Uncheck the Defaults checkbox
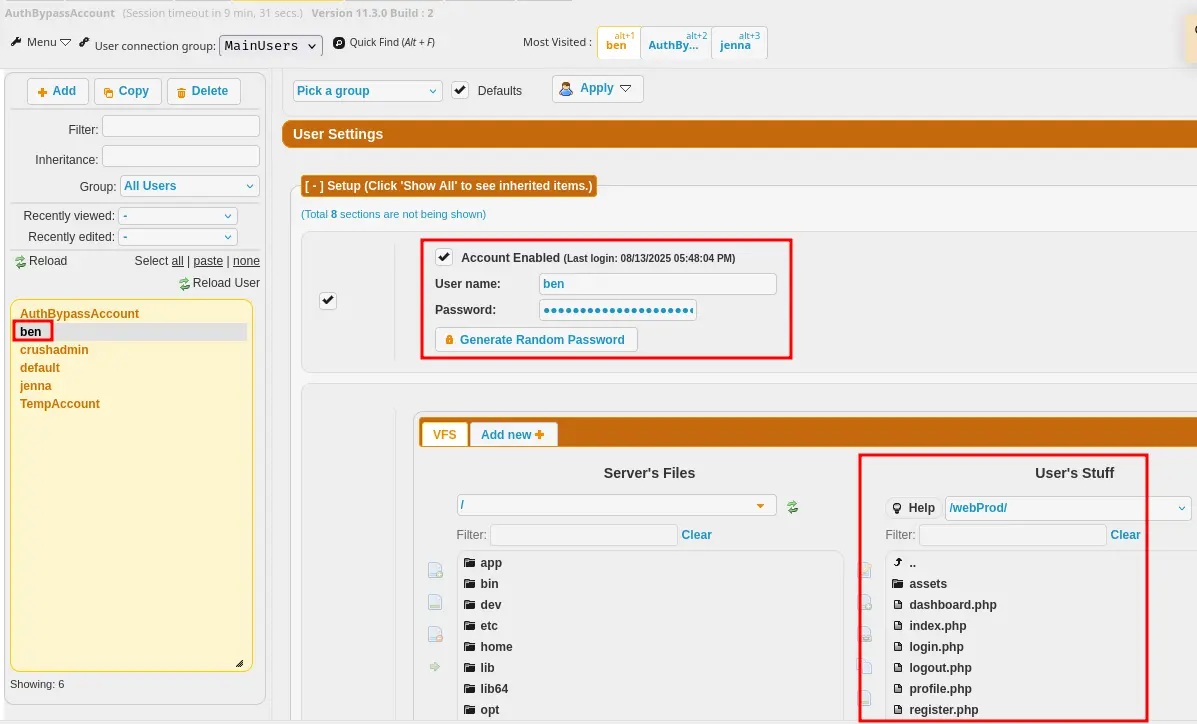 pyautogui.click(x=460, y=90)
